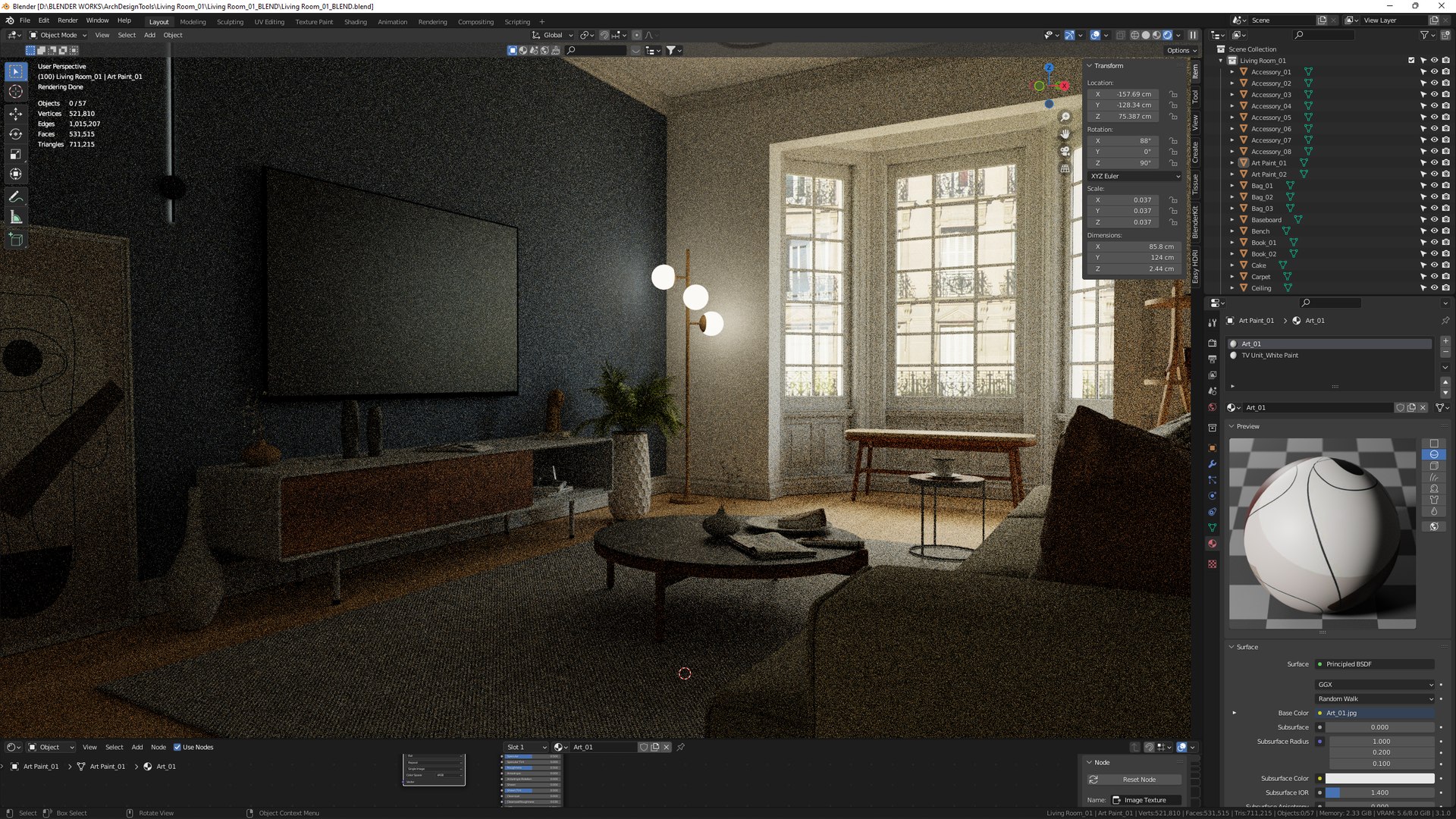Viewport: 1456px width, 819px height.
Task: Click the Dimensions X value field
Action: click(x=1134, y=247)
